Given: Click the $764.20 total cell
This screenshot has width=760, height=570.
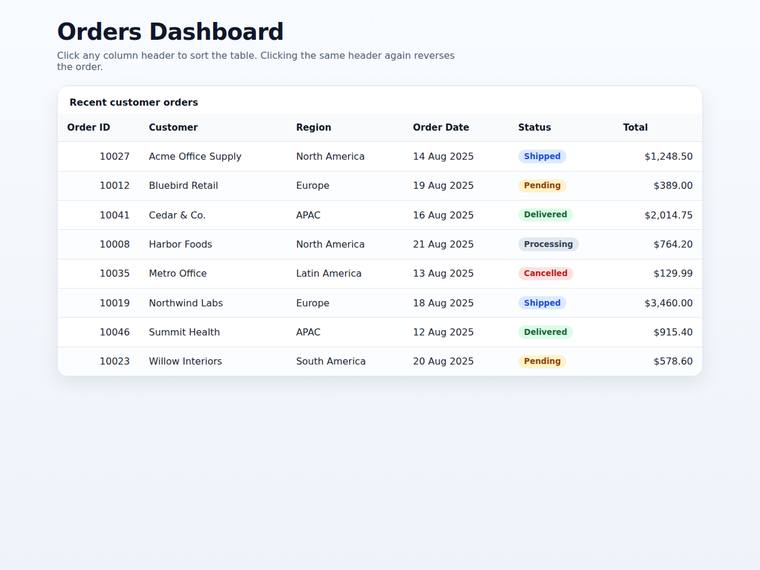Looking at the screenshot, I should click(x=658, y=244).
